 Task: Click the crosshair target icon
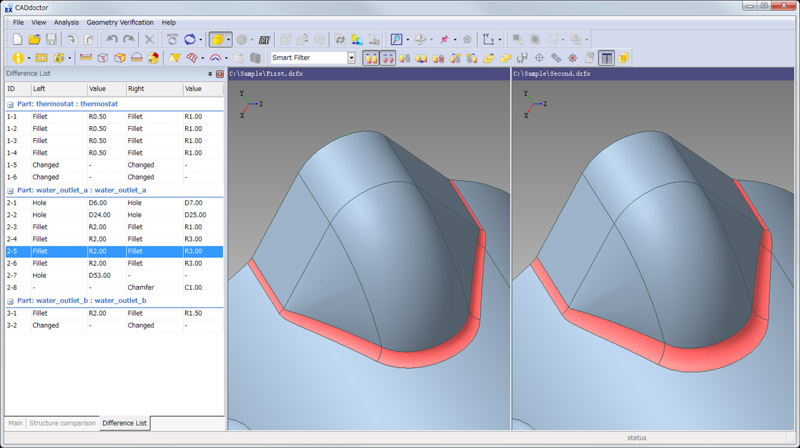point(539,58)
